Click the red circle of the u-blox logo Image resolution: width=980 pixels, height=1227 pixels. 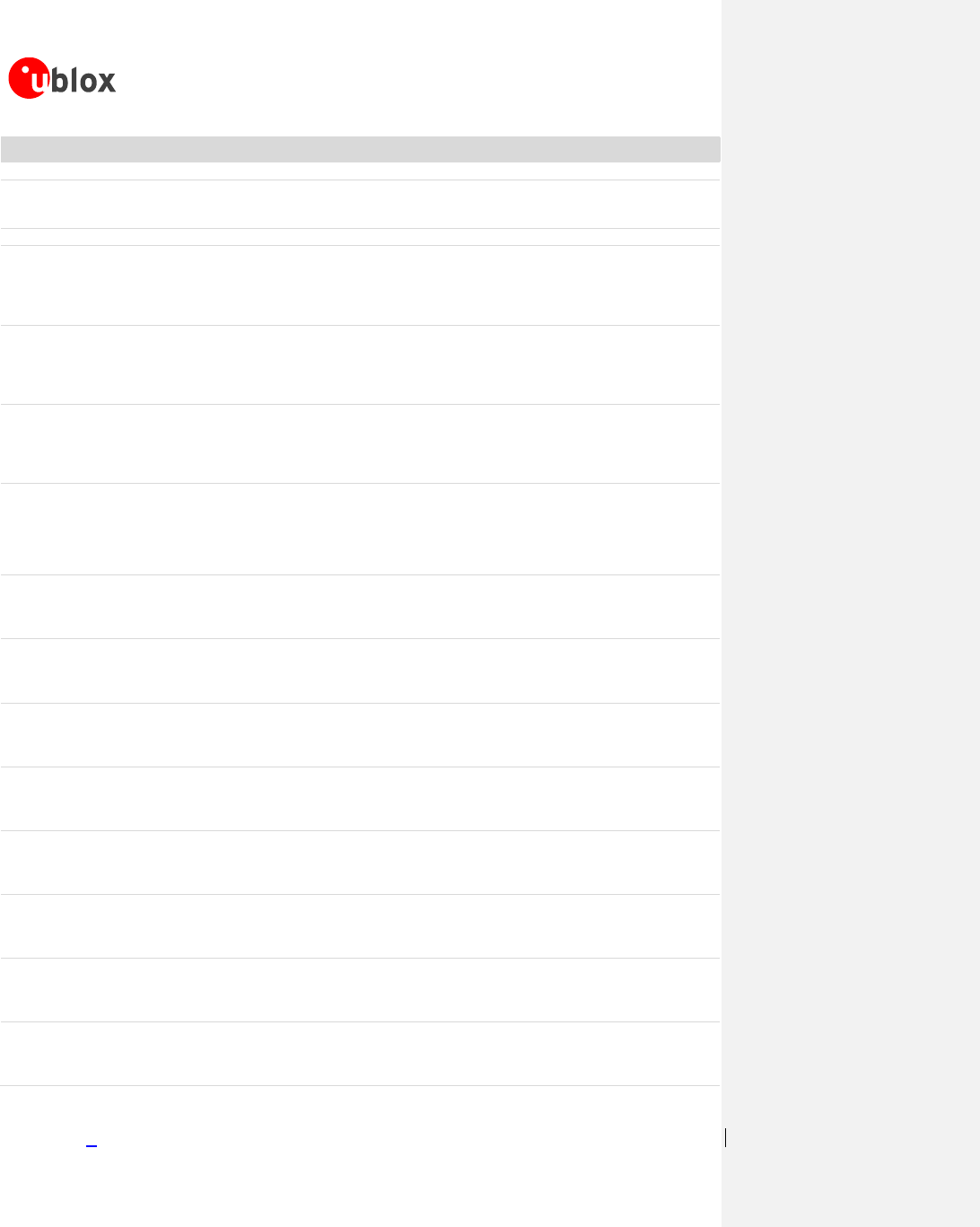(29, 78)
